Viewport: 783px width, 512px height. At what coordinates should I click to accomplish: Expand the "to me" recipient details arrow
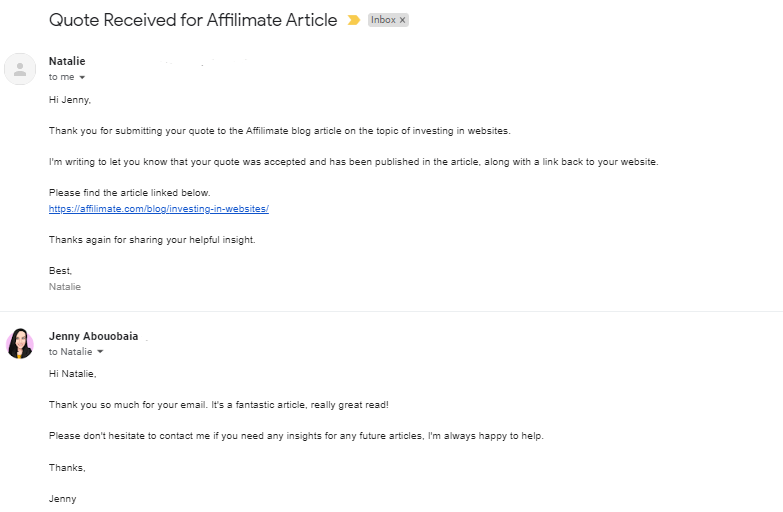click(x=82, y=77)
